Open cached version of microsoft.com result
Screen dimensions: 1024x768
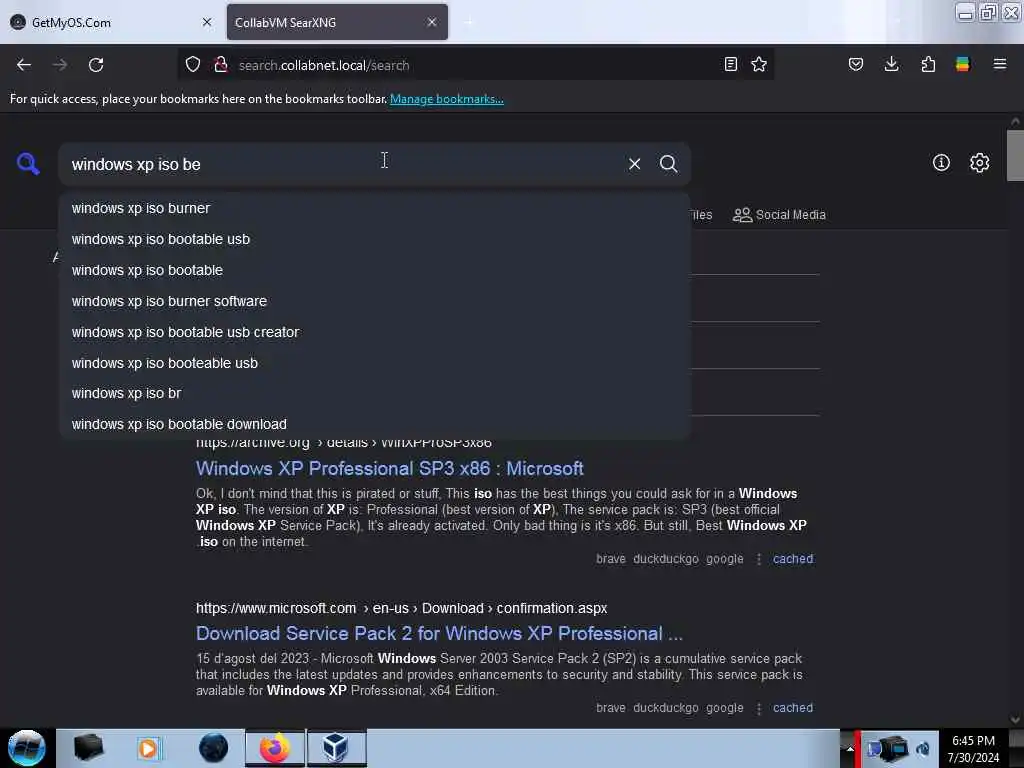[x=793, y=708]
